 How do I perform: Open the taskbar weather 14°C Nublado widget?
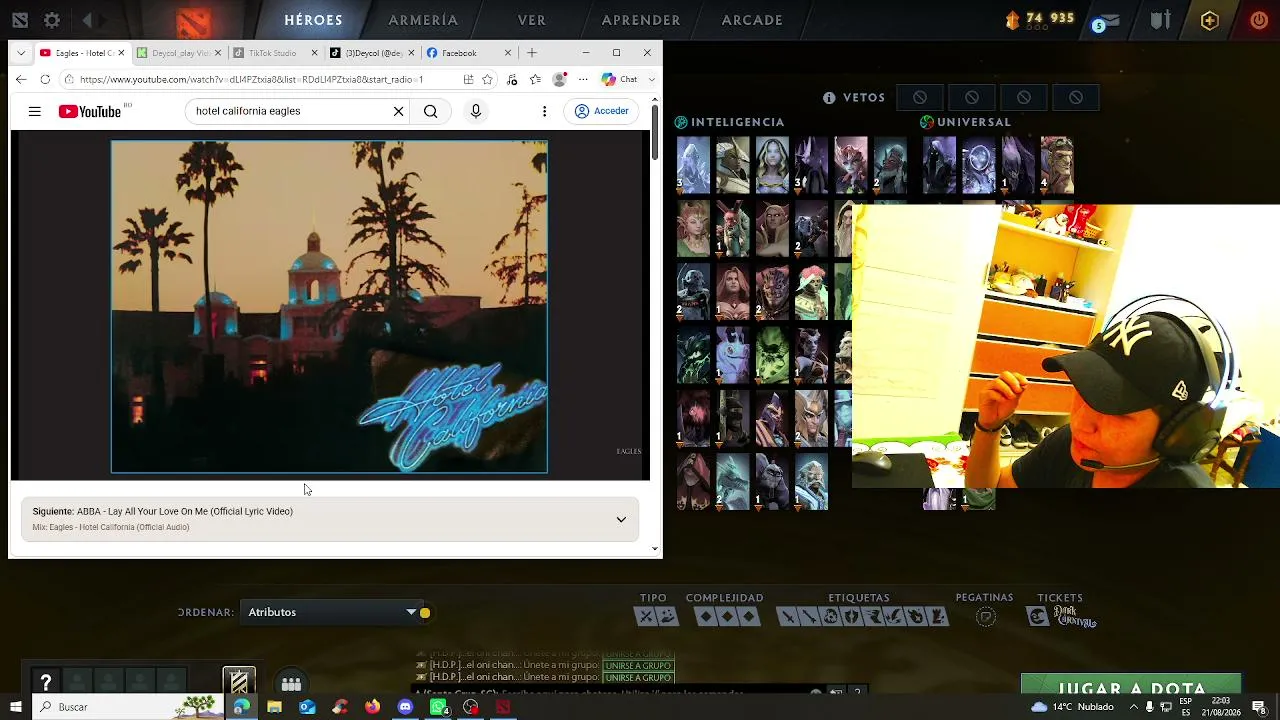1072,707
